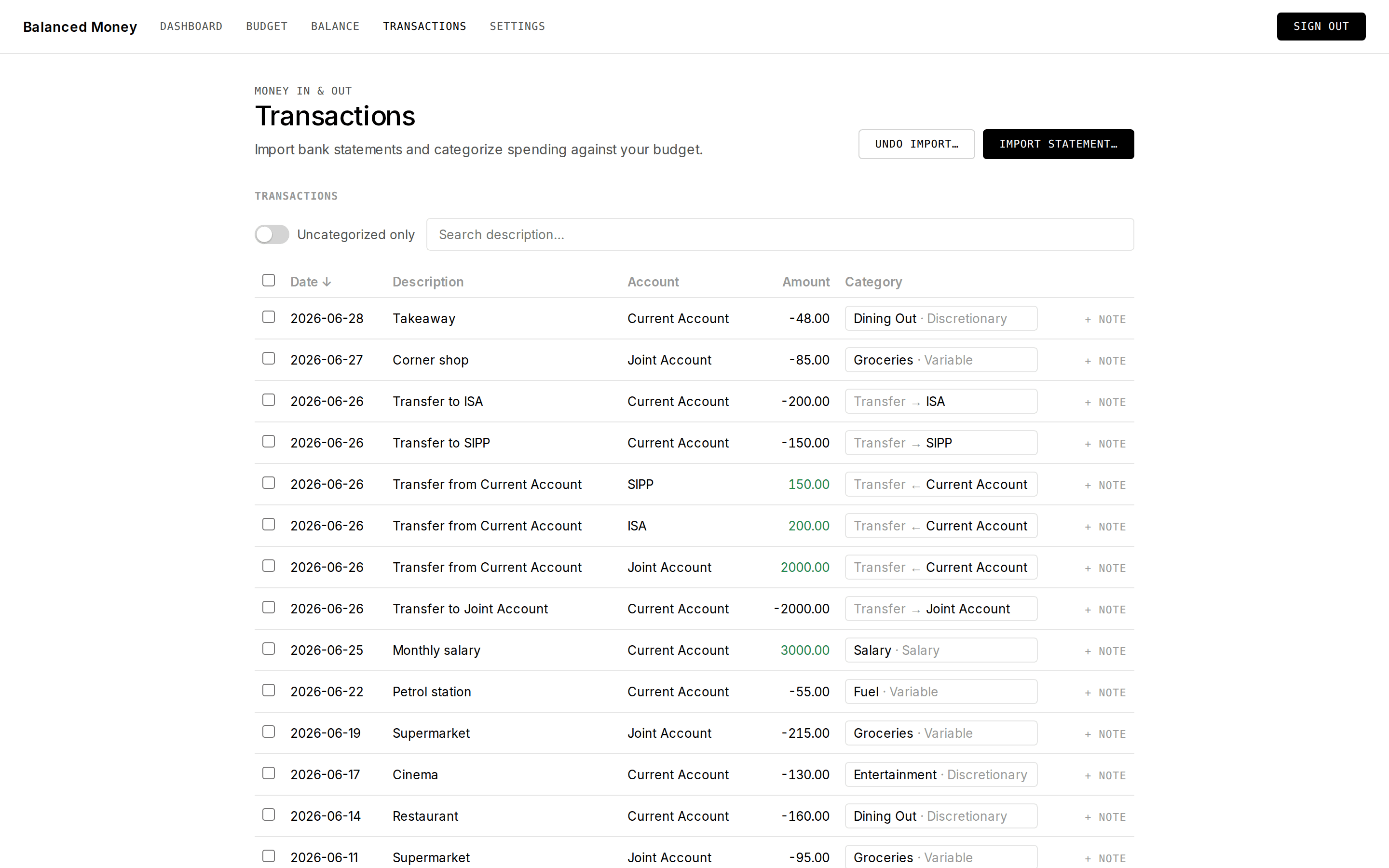The width and height of the screenshot is (1389, 868).
Task: Click the Account column header
Action: click(653, 282)
